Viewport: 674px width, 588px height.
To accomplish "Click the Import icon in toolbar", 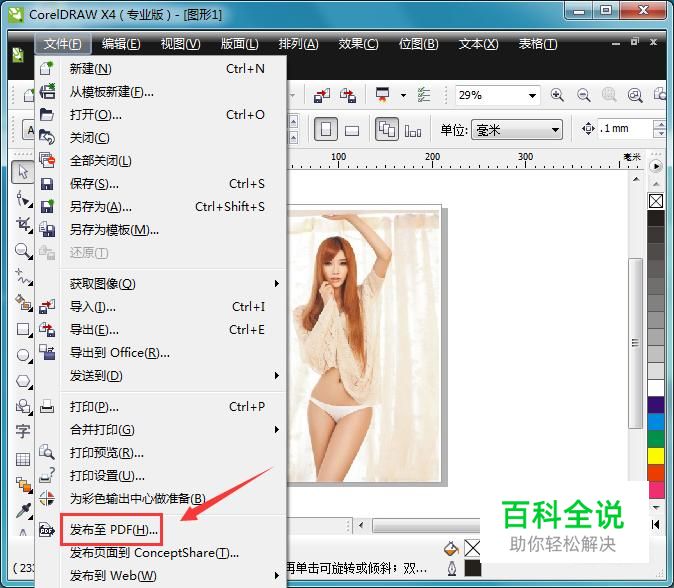I will [322, 95].
